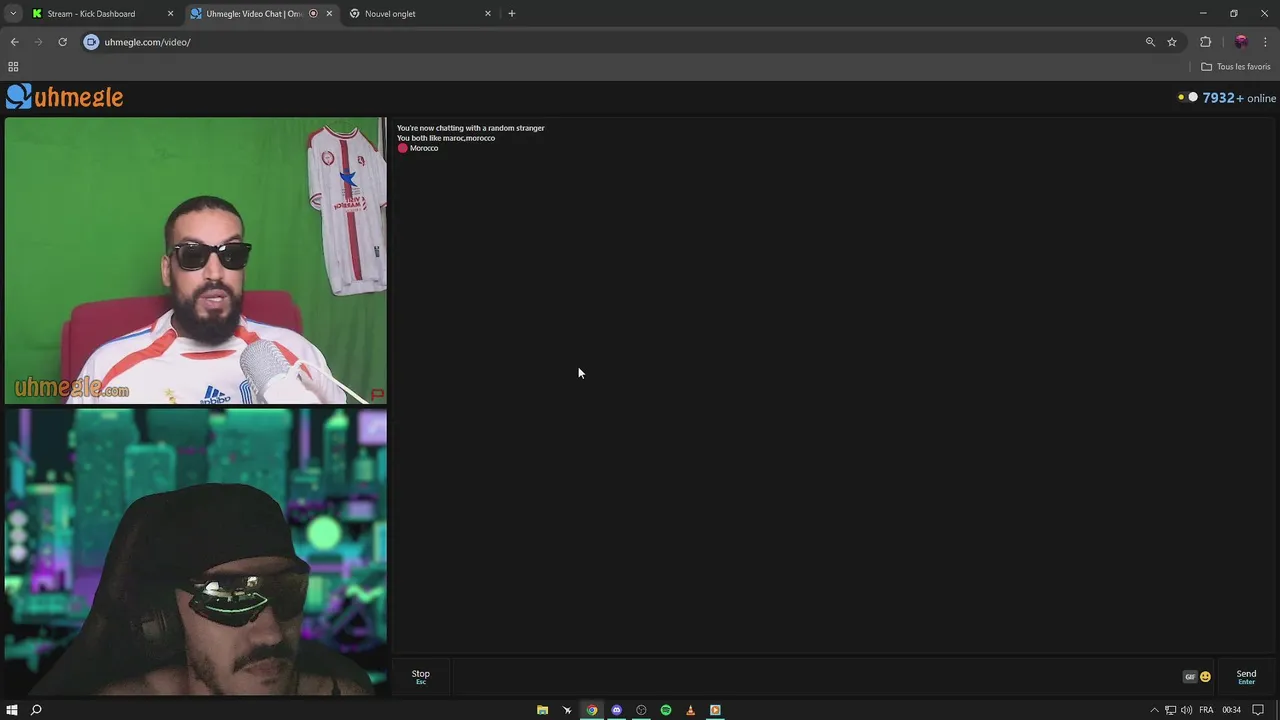Click the Morocco interest tag in chat
Screen dimensions: 1280x720
coord(418,148)
